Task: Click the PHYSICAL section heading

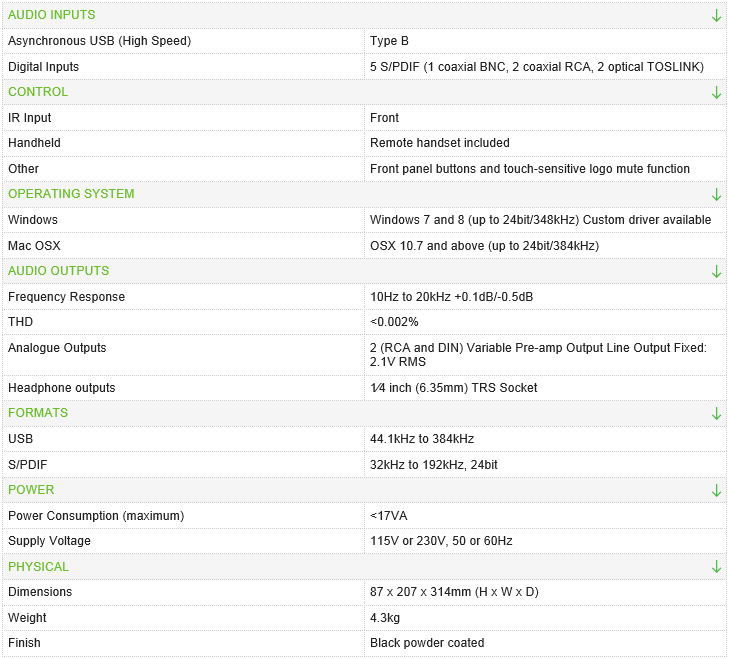Action: click(38, 567)
